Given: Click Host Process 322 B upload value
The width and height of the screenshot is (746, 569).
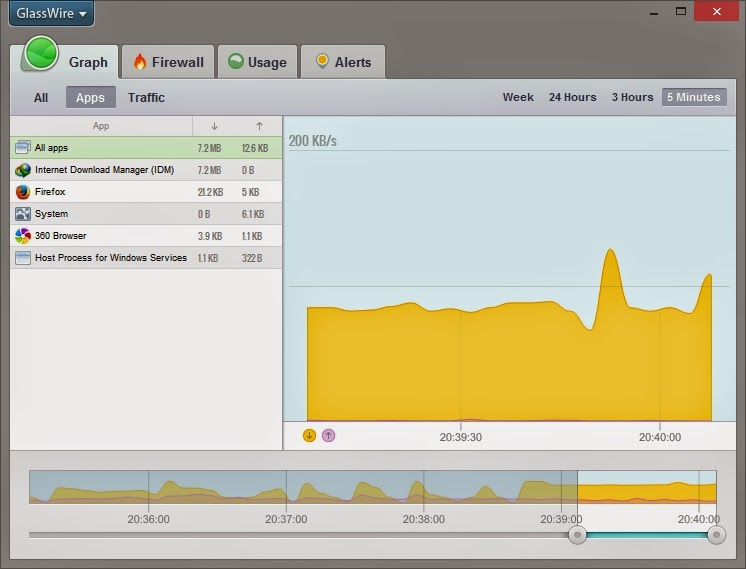Looking at the screenshot, I should point(252,258).
